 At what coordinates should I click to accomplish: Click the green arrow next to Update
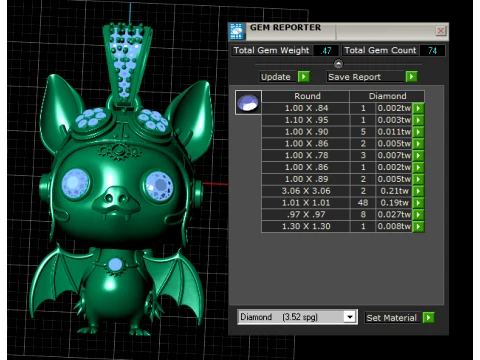[303, 77]
